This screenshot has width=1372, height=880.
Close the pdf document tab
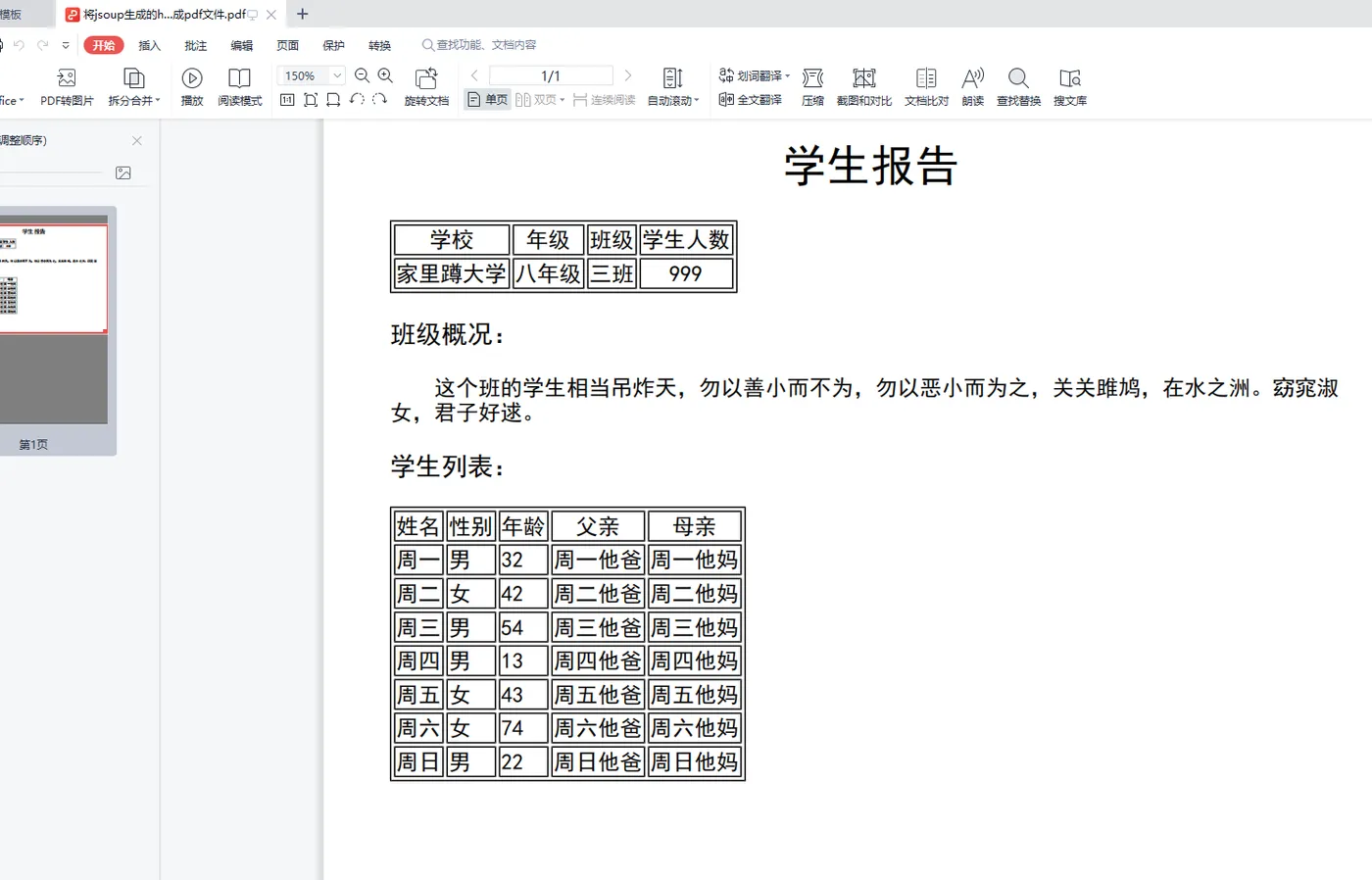271,15
